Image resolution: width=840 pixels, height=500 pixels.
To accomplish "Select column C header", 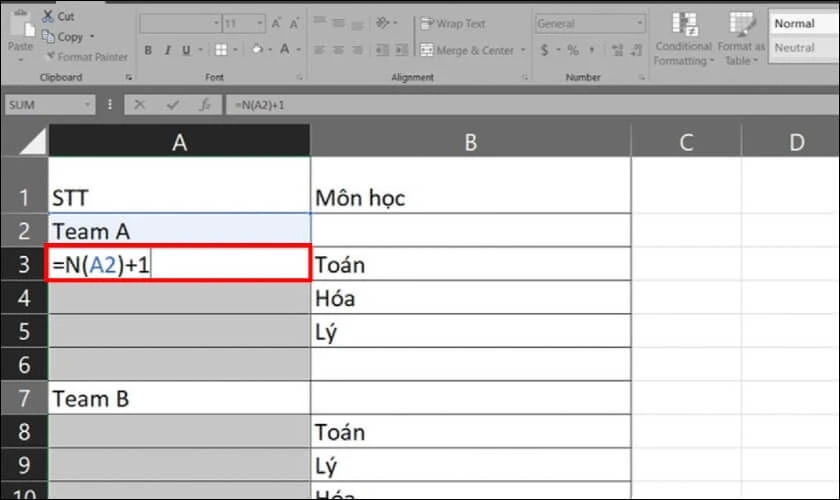I will click(686, 141).
